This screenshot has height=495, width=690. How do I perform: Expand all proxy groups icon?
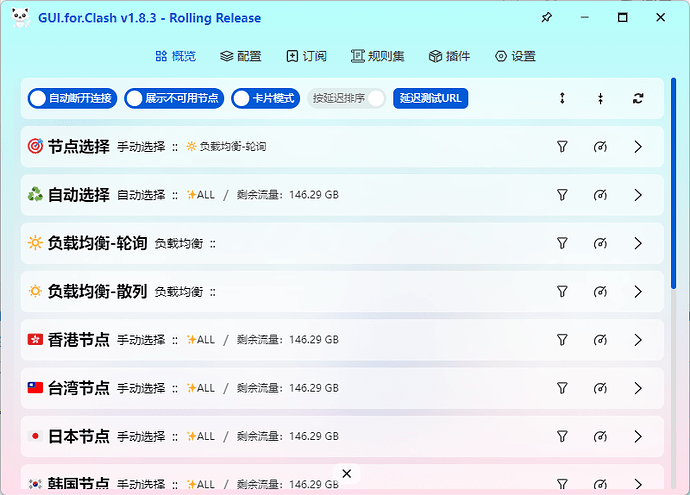pyautogui.click(x=562, y=98)
